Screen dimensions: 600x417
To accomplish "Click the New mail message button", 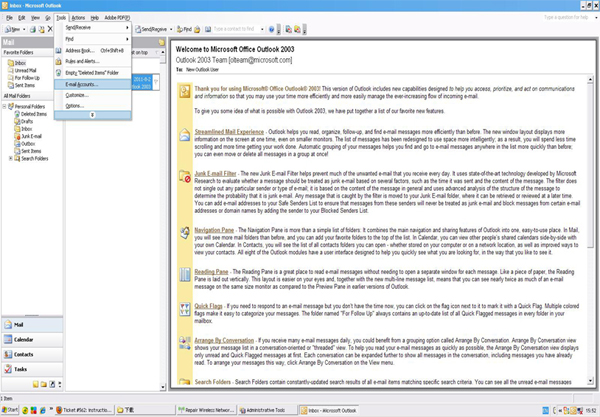I will coord(12,29).
